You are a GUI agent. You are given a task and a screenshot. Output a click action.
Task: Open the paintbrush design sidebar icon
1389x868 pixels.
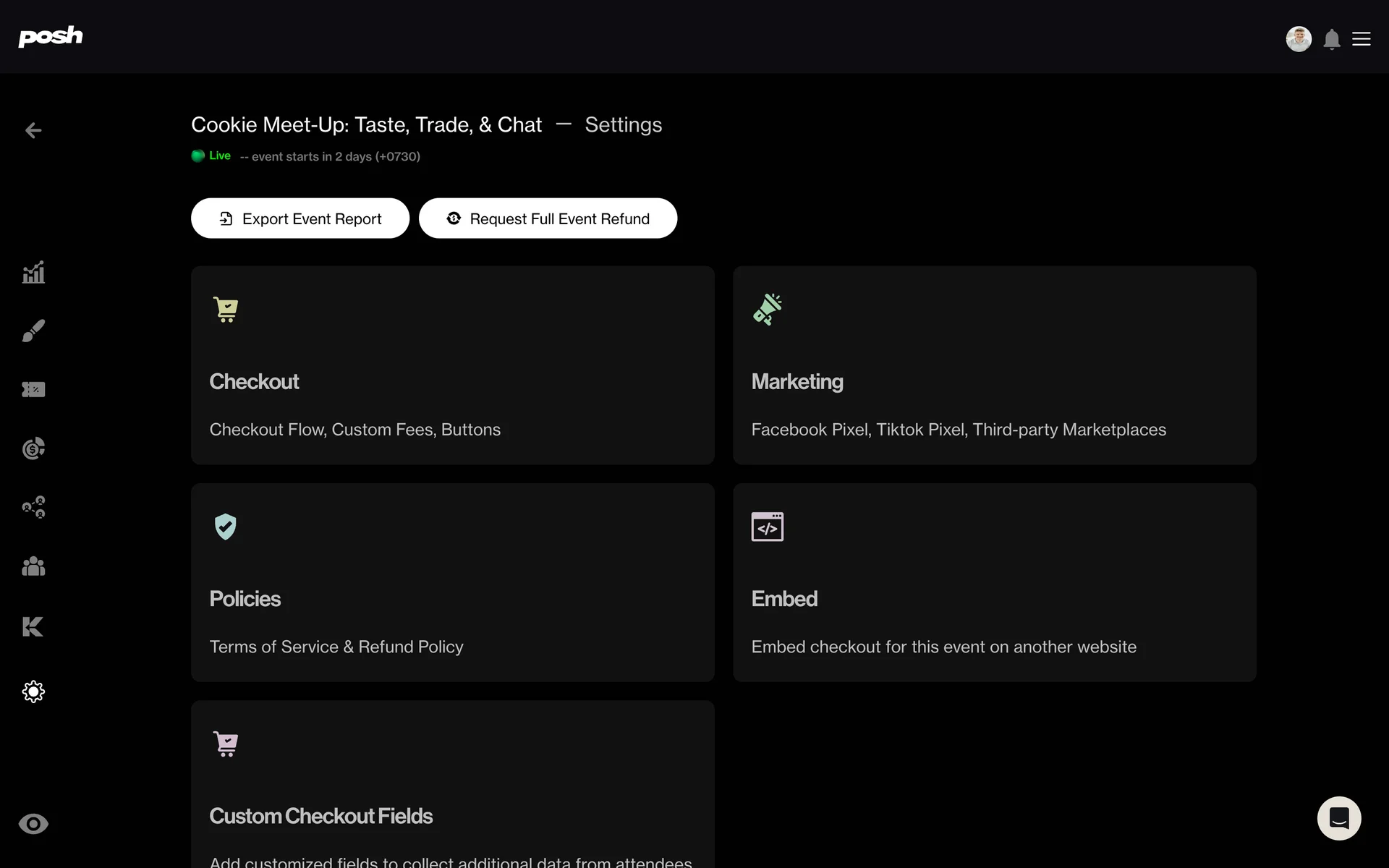point(33,331)
